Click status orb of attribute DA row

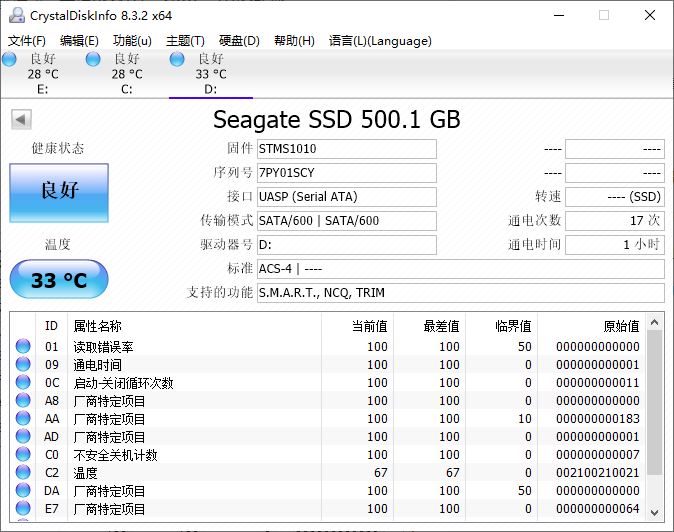pyautogui.click(x=23, y=490)
